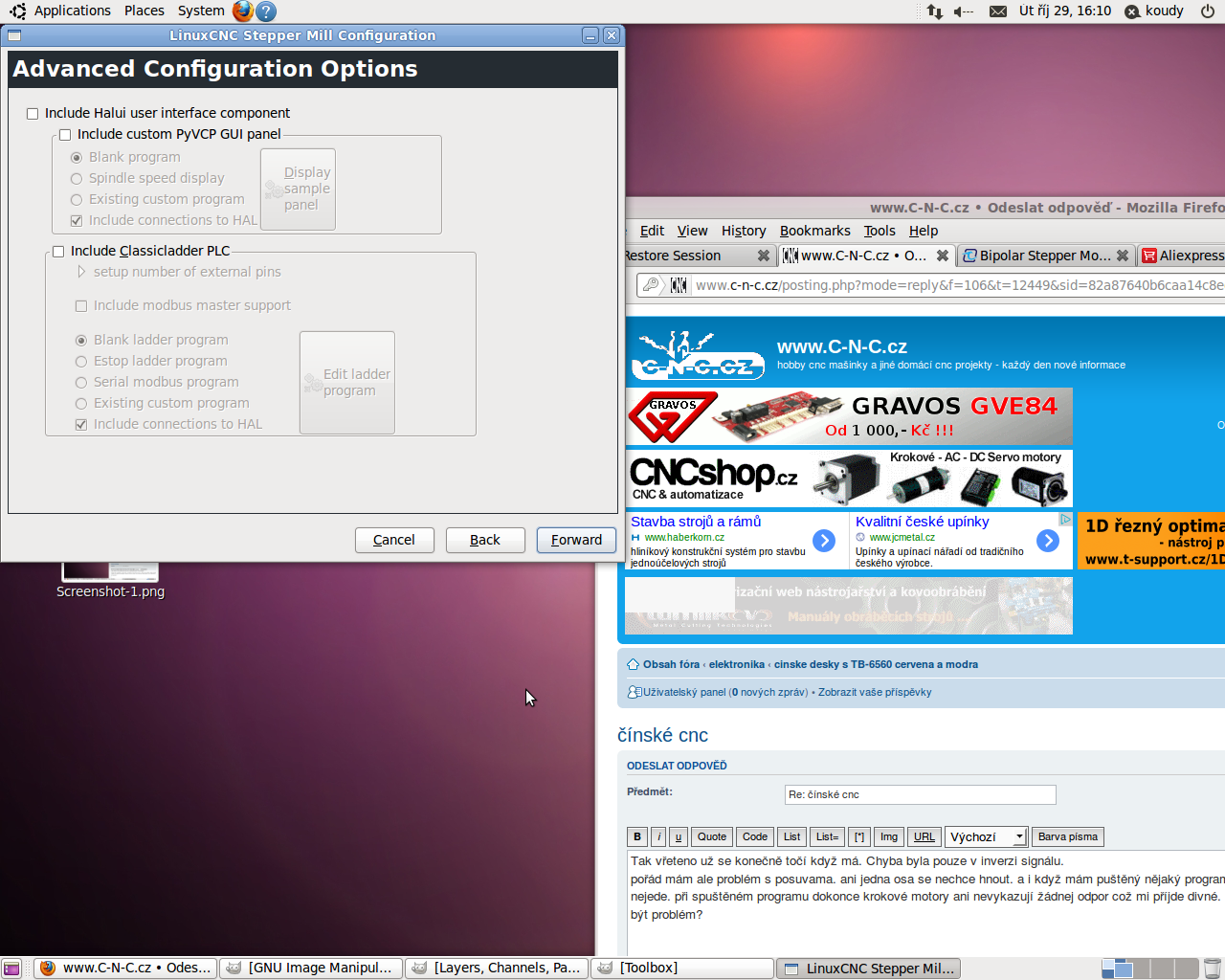Check Include custom PyVCP GUI panel

(65, 135)
